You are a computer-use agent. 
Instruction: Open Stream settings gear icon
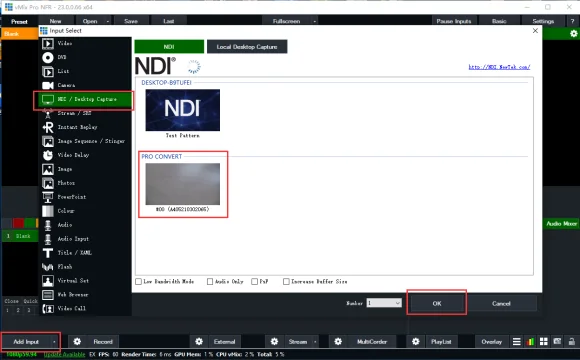click(x=274, y=342)
